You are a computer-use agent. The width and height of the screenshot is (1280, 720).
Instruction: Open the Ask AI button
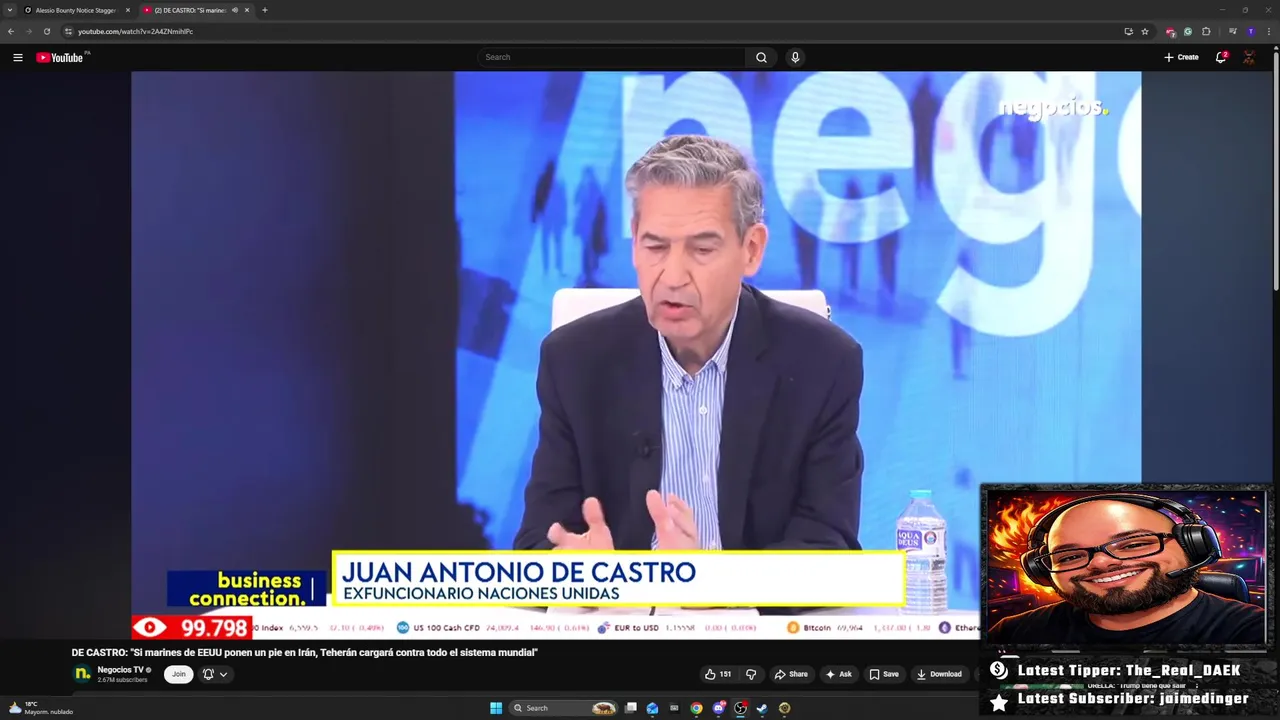pyautogui.click(x=838, y=674)
